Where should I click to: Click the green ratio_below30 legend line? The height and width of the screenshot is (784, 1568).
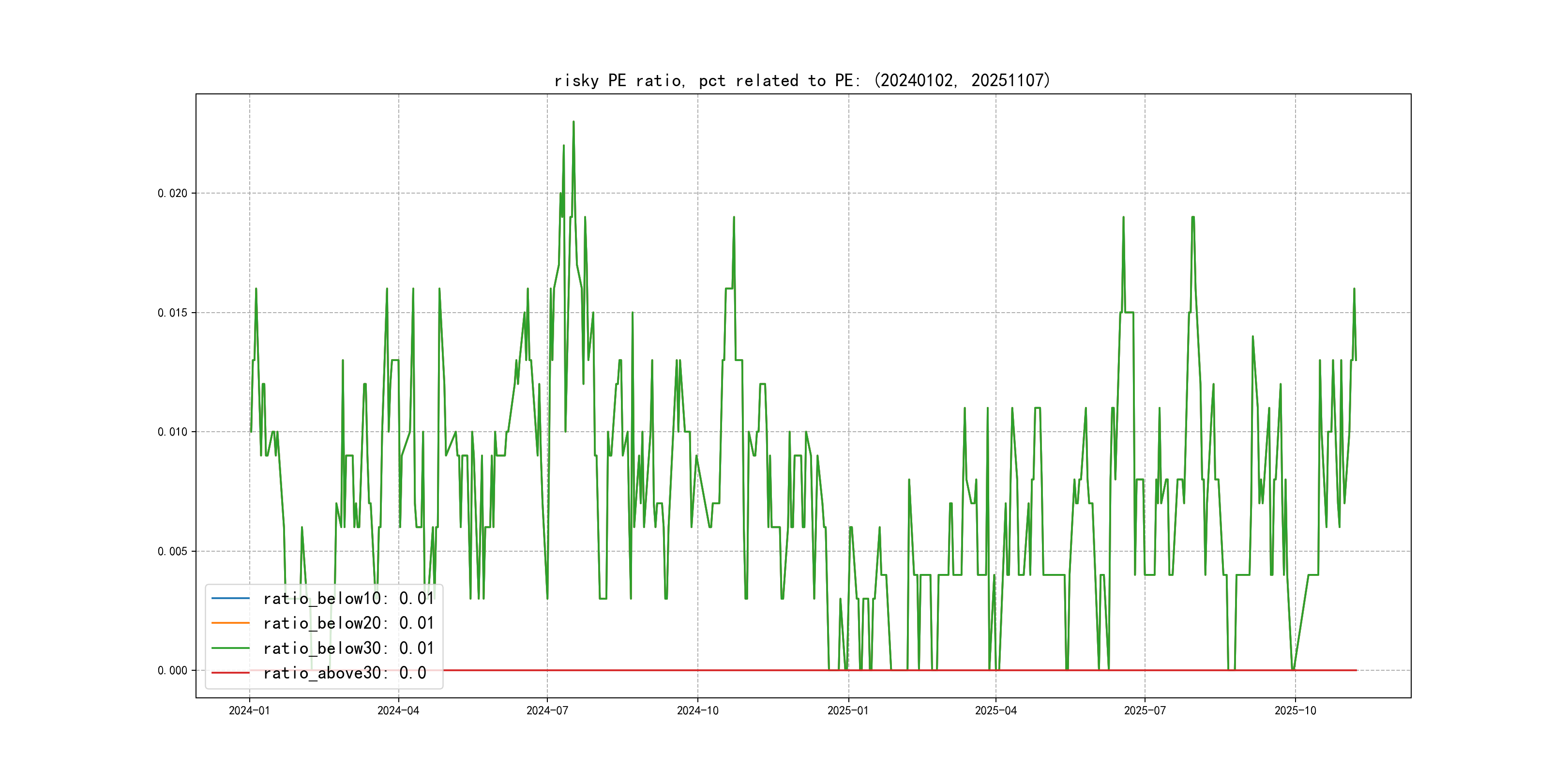(x=230, y=648)
